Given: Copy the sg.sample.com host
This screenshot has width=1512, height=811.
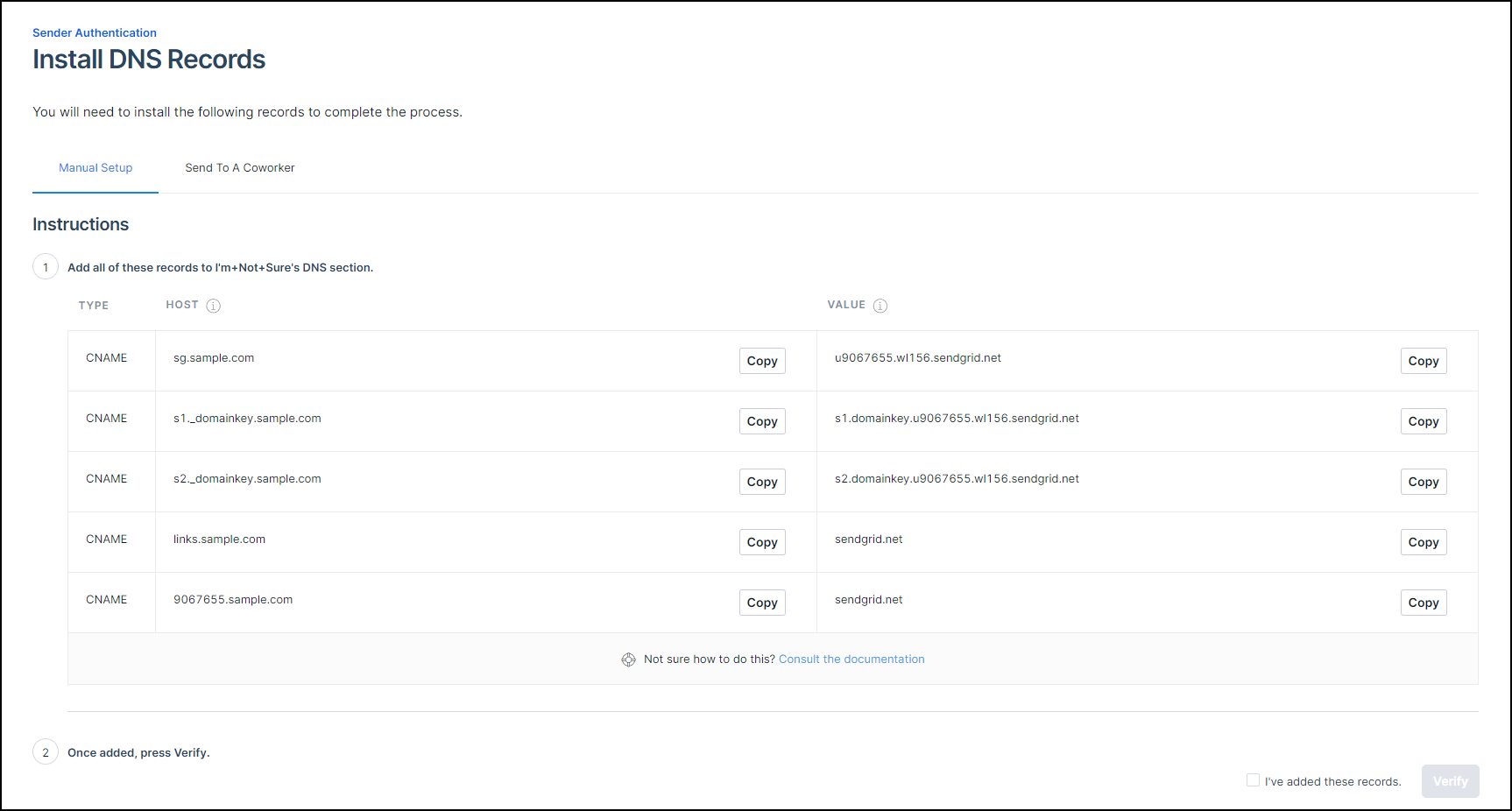Looking at the screenshot, I should pos(761,361).
